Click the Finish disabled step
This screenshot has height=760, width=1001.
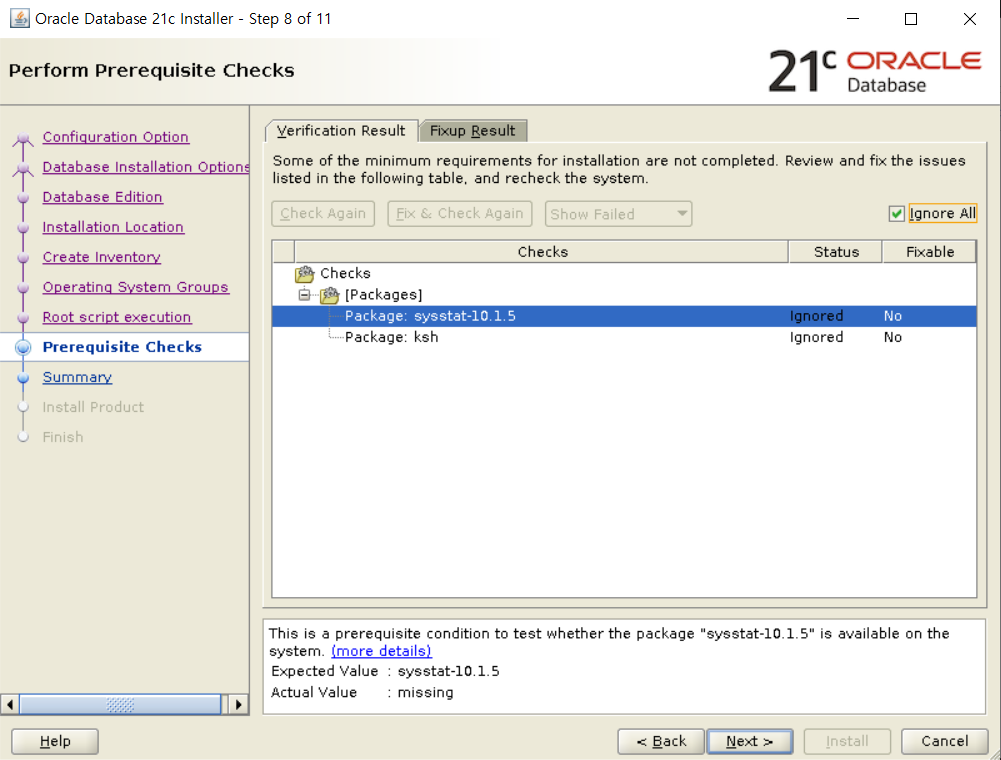coord(63,437)
